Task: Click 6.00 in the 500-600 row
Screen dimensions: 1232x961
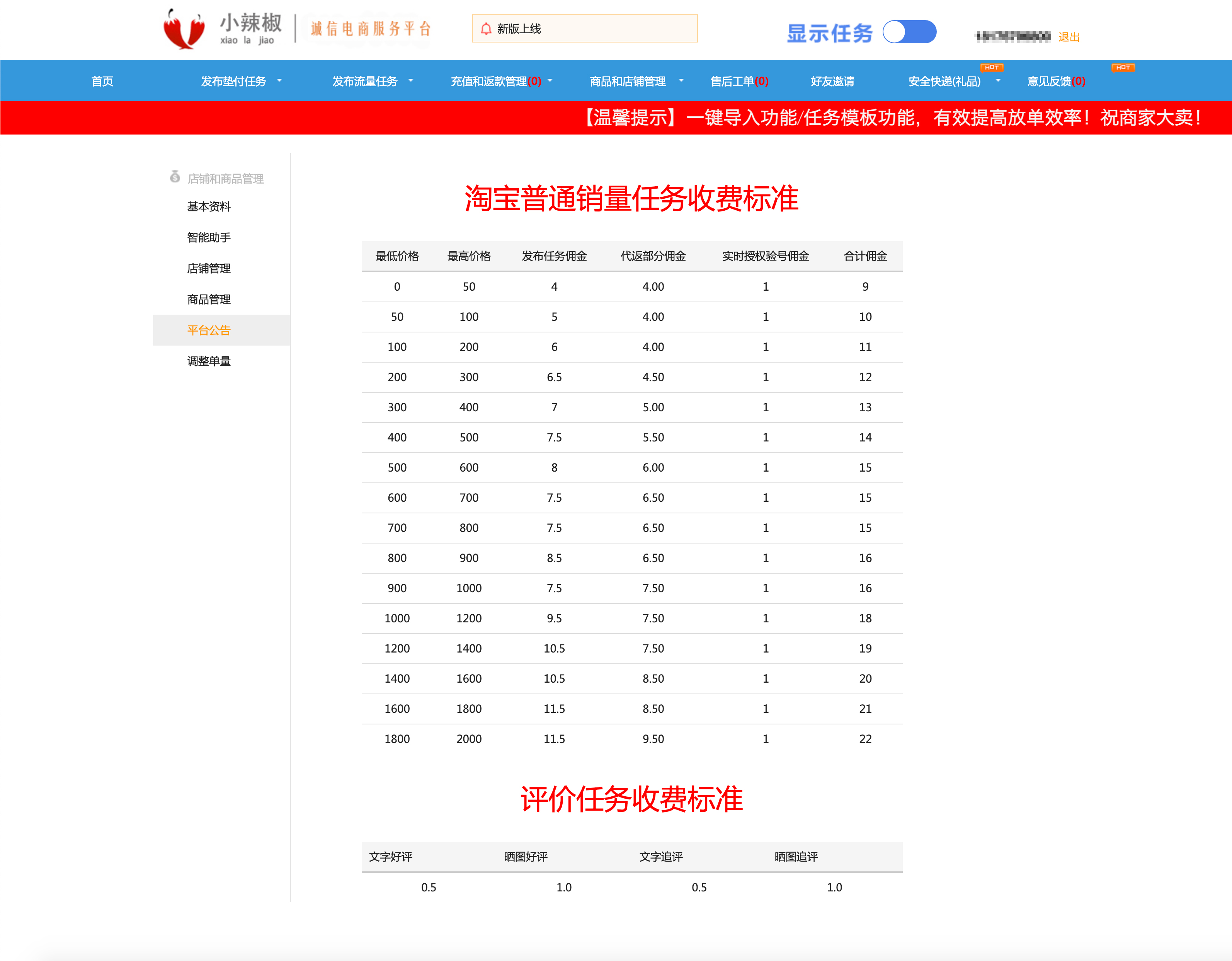Action: [x=653, y=468]
